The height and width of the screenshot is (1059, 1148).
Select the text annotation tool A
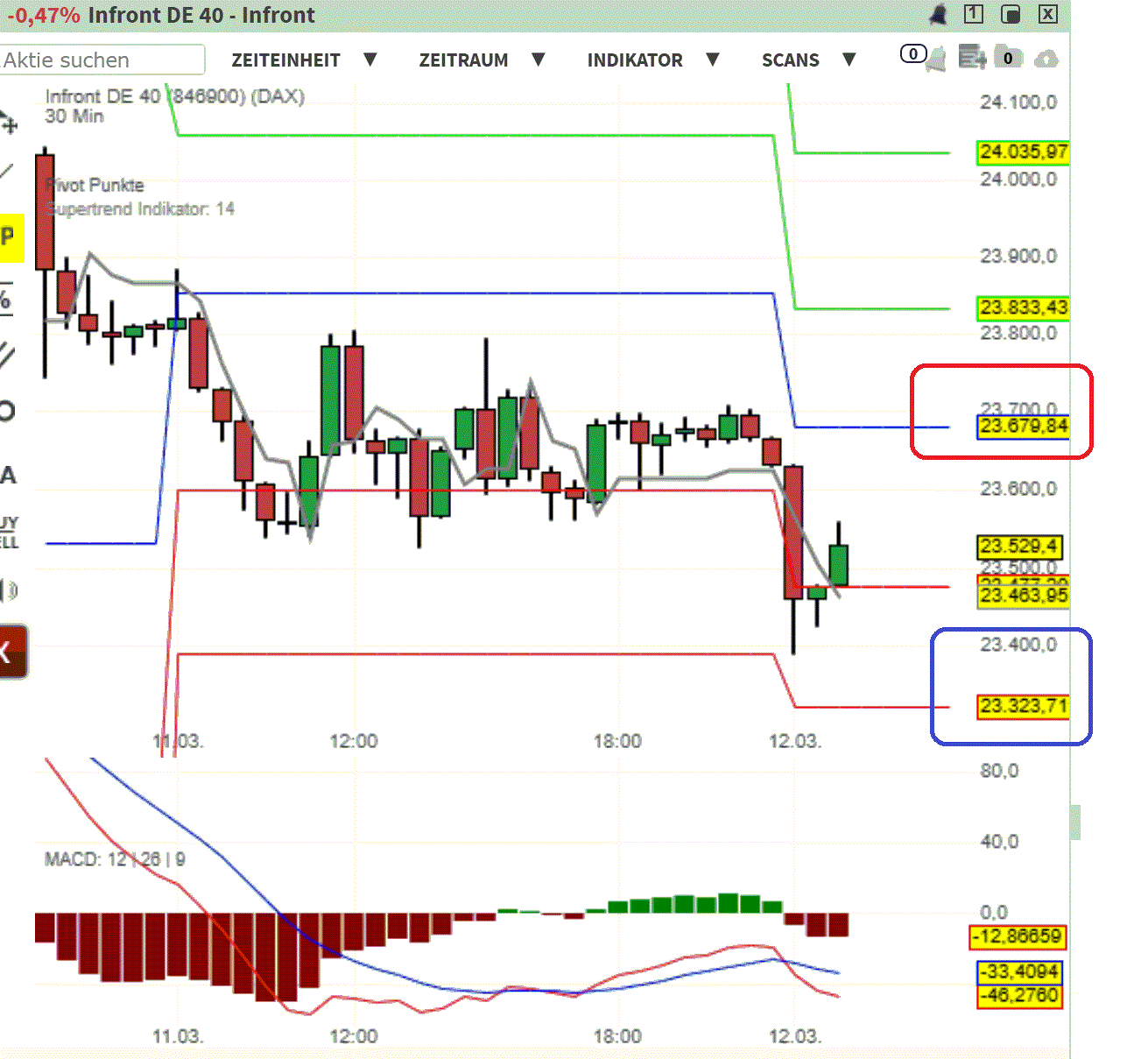click(x=10, y=476)
